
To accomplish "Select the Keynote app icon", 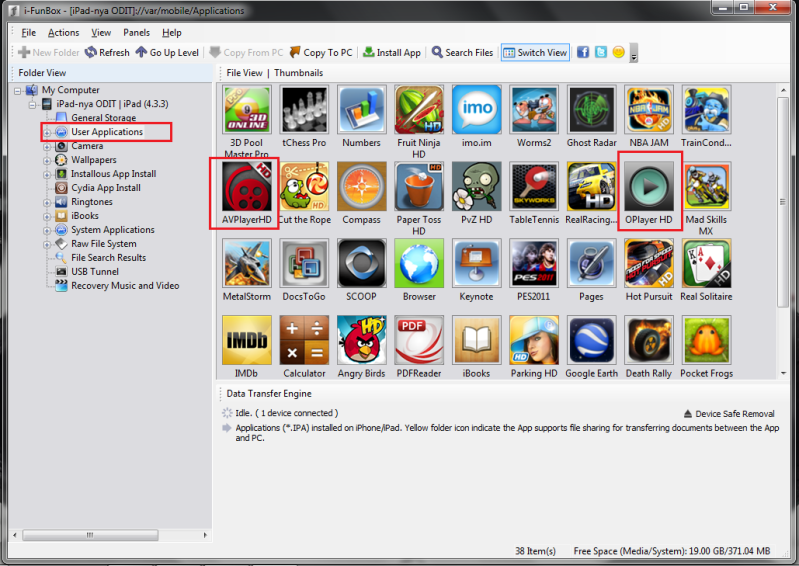I will coord(476,263).
